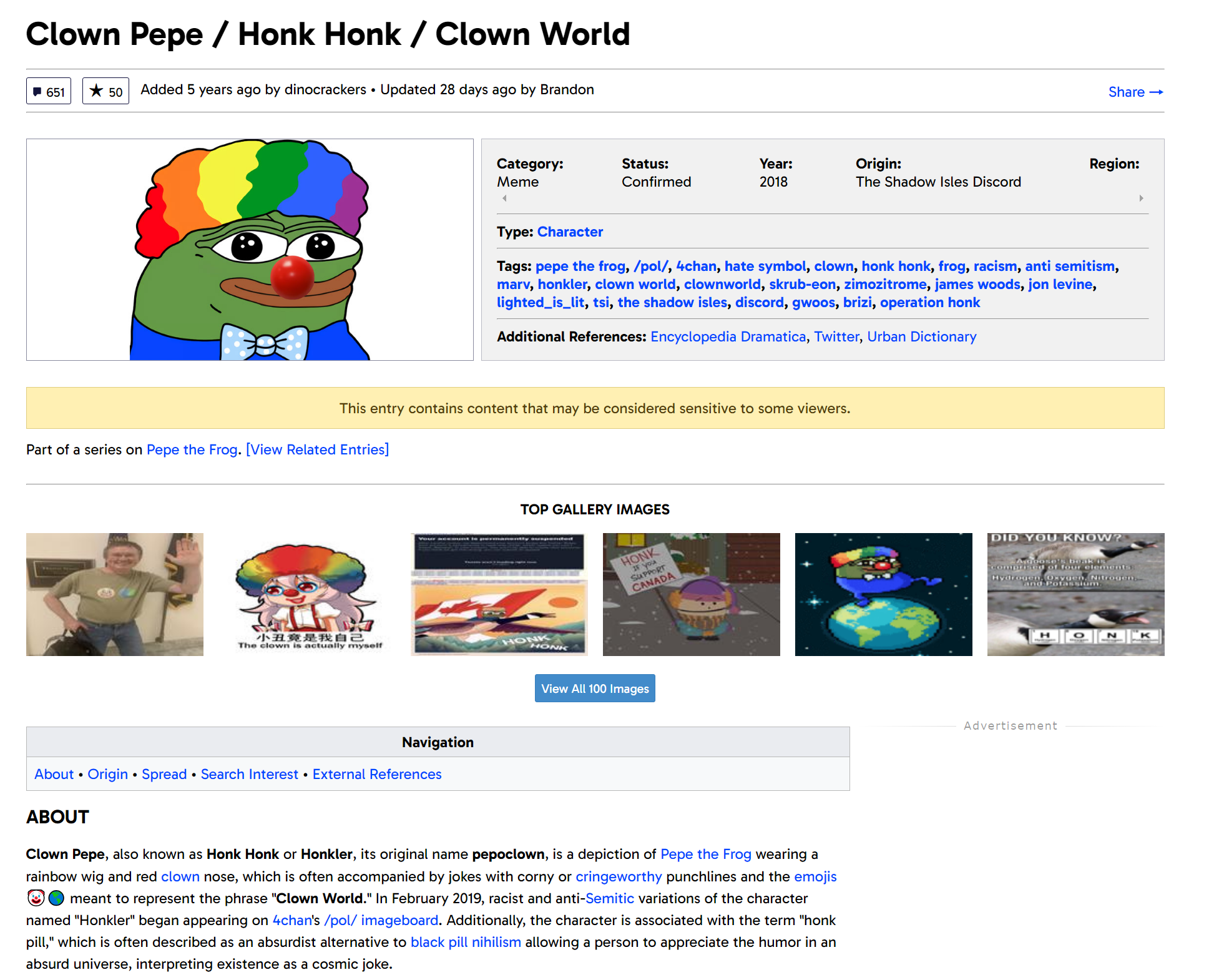Open 'Honk if you support Canada' gallery image
The height and width of the screenshot is (980, 1214).
click(x=692, y=594)
